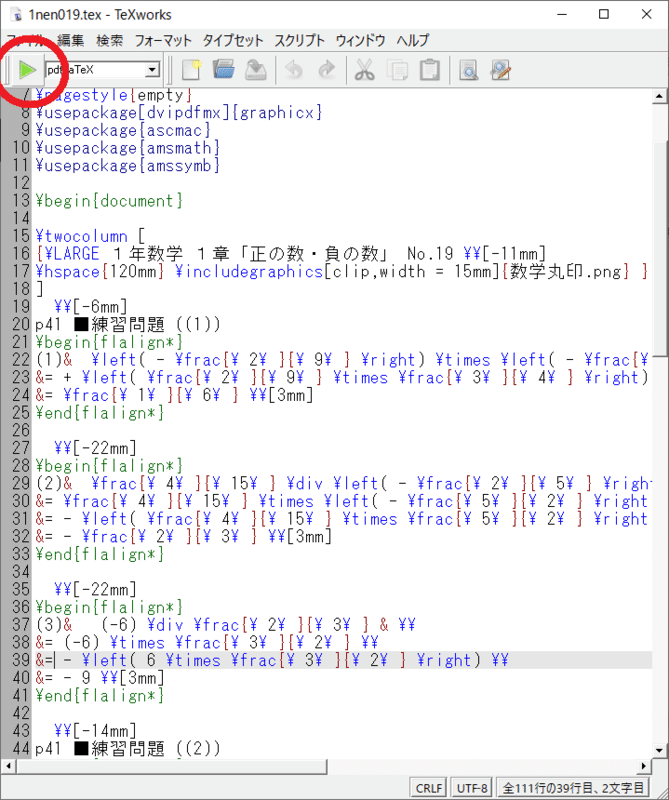The width and height of the screenshot is (669, 800).
Task: Maximize the TeXworks window
Action: coord(604,14)
